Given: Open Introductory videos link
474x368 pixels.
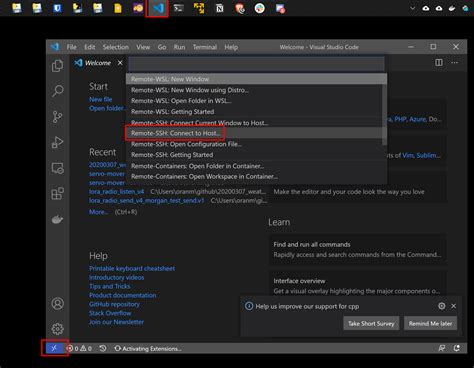Looking at the screenshot, I should click(116, 277).
